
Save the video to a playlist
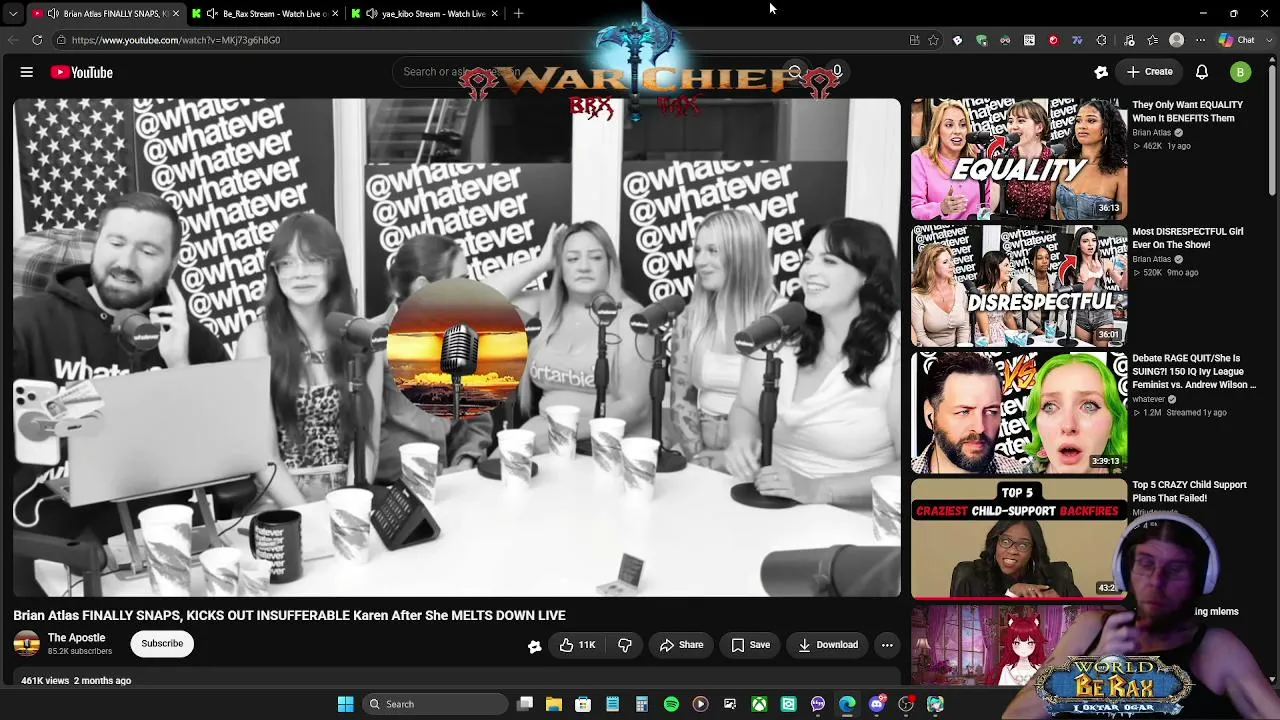750,645
